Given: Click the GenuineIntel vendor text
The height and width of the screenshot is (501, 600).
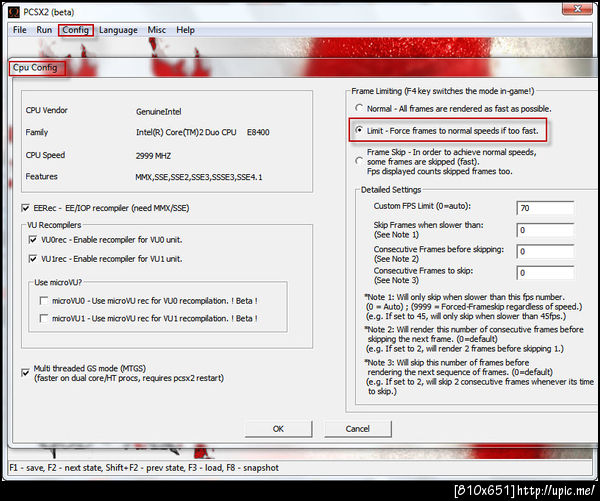Looking at the screenshot, I should click(158, 112).
